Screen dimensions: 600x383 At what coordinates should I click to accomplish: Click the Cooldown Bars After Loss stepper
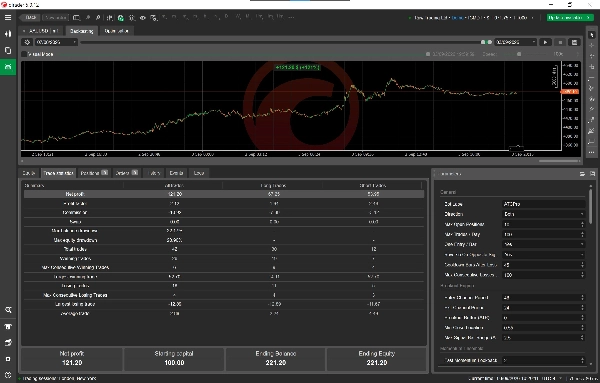[582, 265]
